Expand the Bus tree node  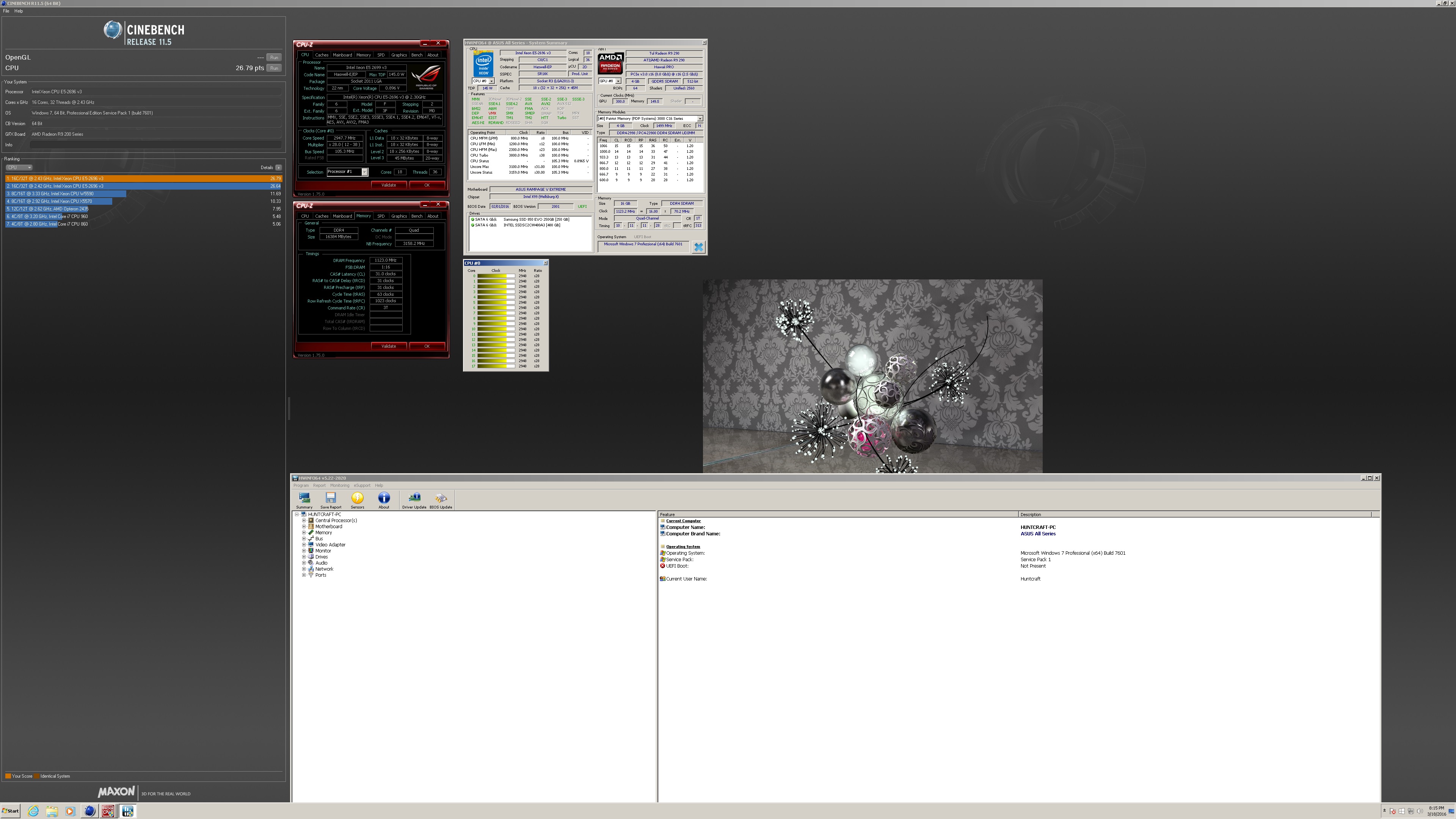[x=304, y=539]
